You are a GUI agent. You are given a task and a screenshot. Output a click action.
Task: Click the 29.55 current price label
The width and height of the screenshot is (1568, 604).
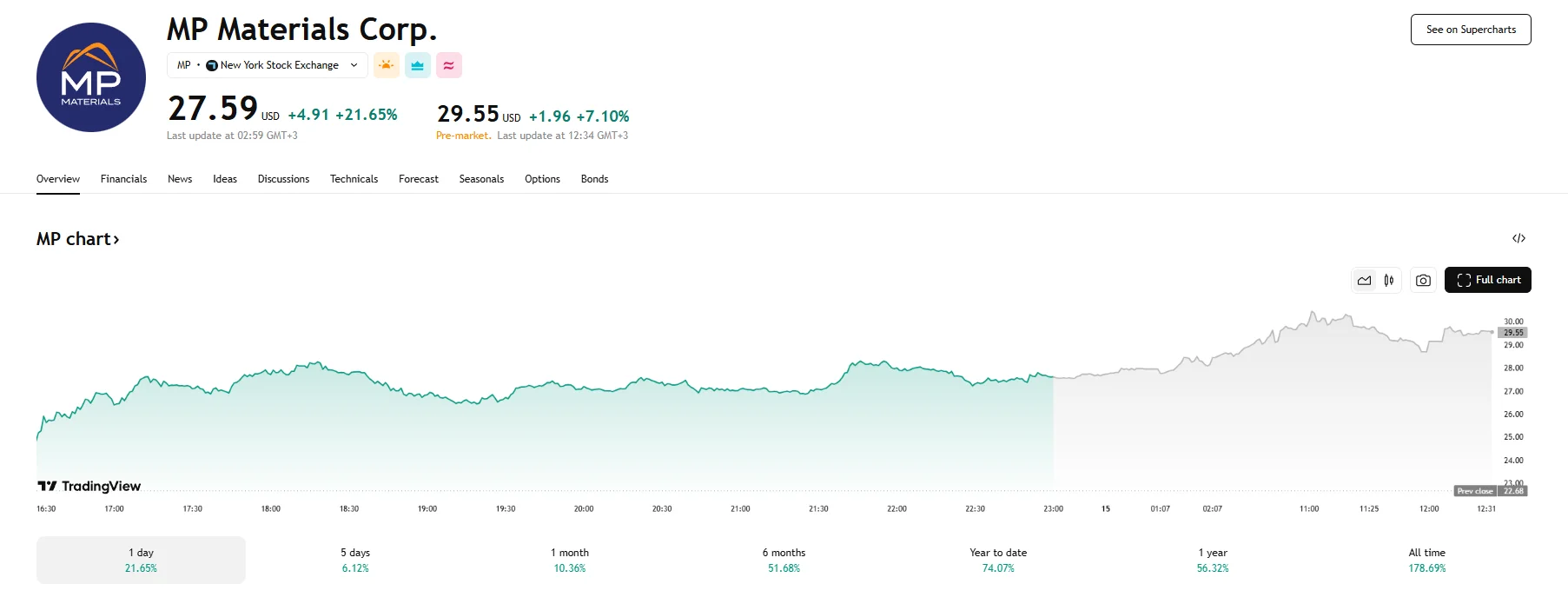coord(1513,333)
